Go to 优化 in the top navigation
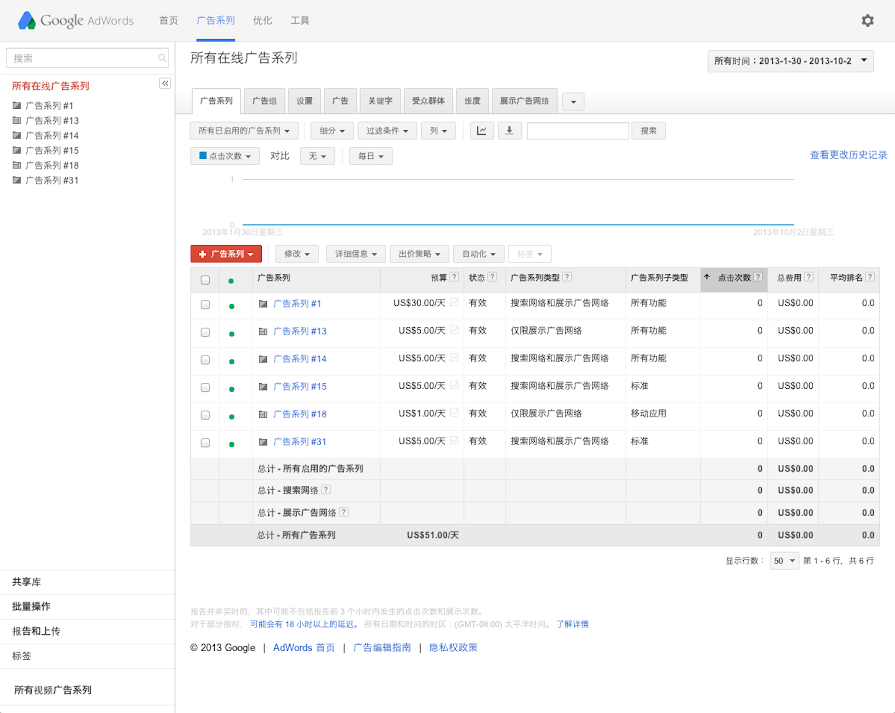The image size is (895, 713). click(x=262, y=20)
